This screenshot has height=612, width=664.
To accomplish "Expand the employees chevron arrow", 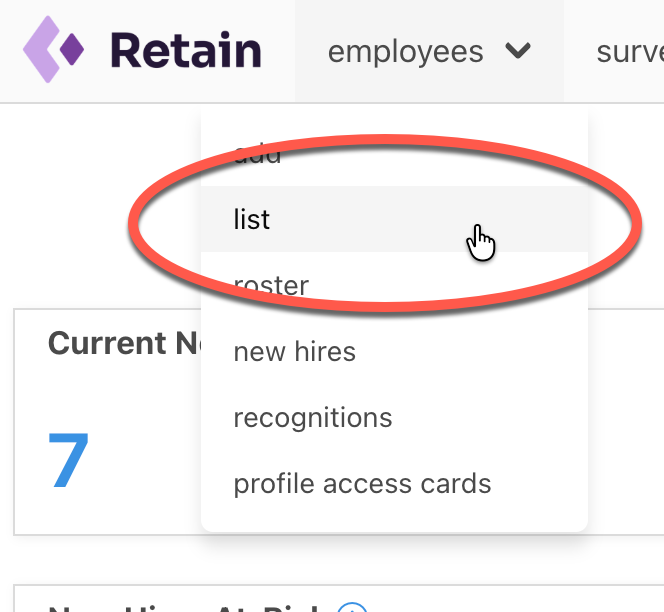I will coord(518,51).
